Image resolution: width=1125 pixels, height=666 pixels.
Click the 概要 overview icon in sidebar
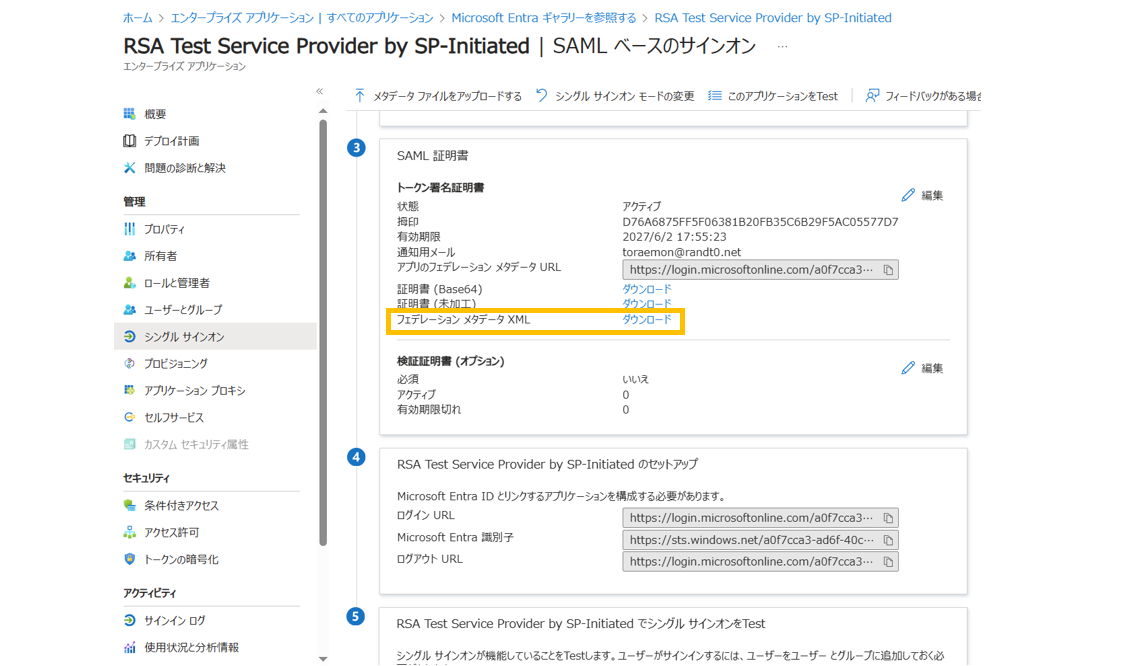click(x=129, y=113)
